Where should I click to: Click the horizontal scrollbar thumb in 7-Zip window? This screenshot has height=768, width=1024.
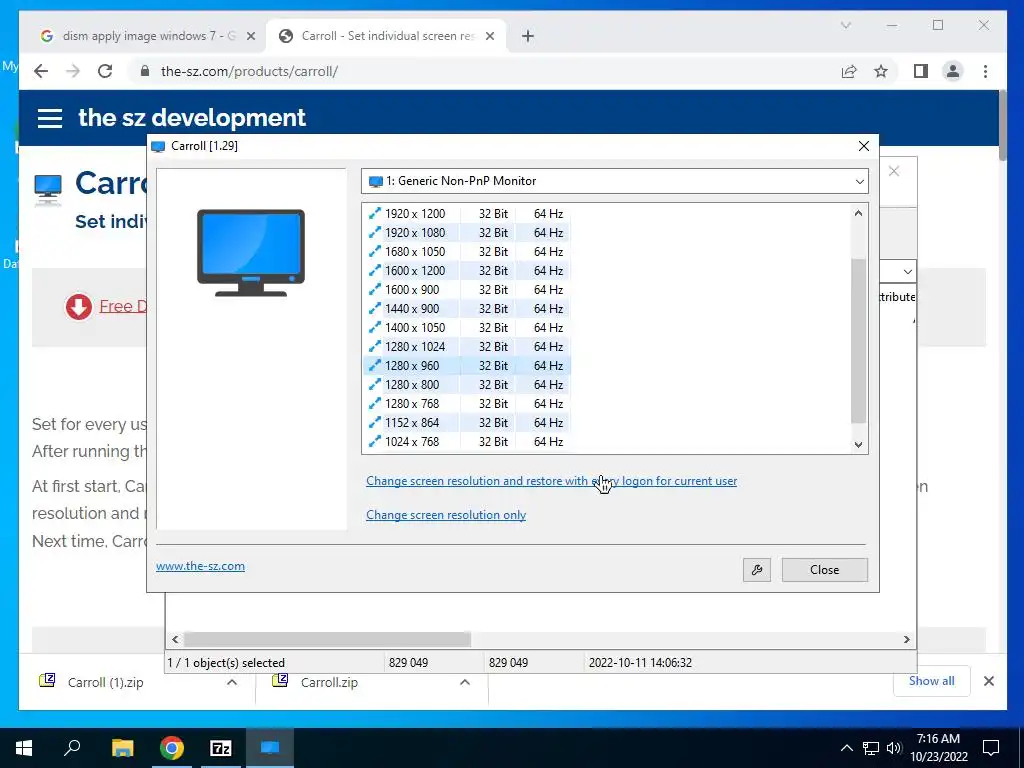pyautogui.click(x=327, y=639)
